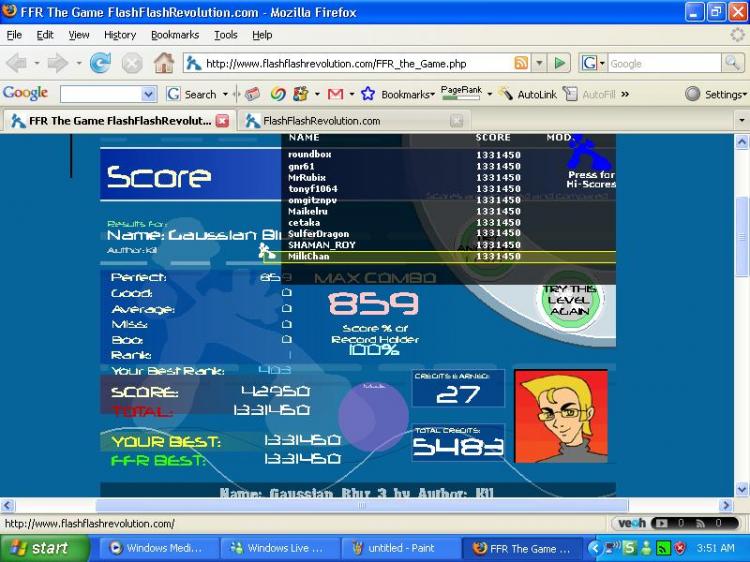Click the Firefox activity throbber icon

(737, 34)
